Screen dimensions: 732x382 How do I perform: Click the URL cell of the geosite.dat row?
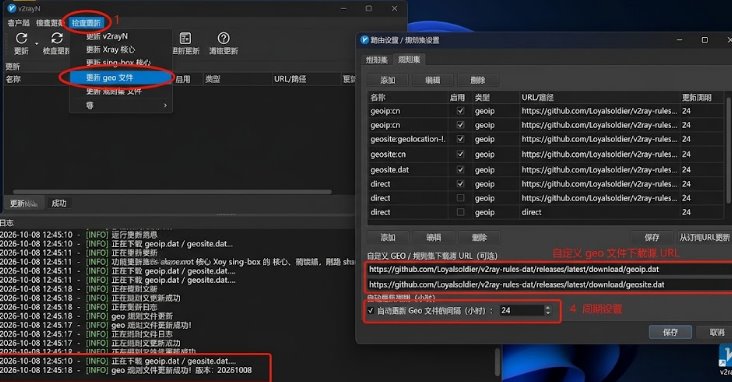(599, 169)
